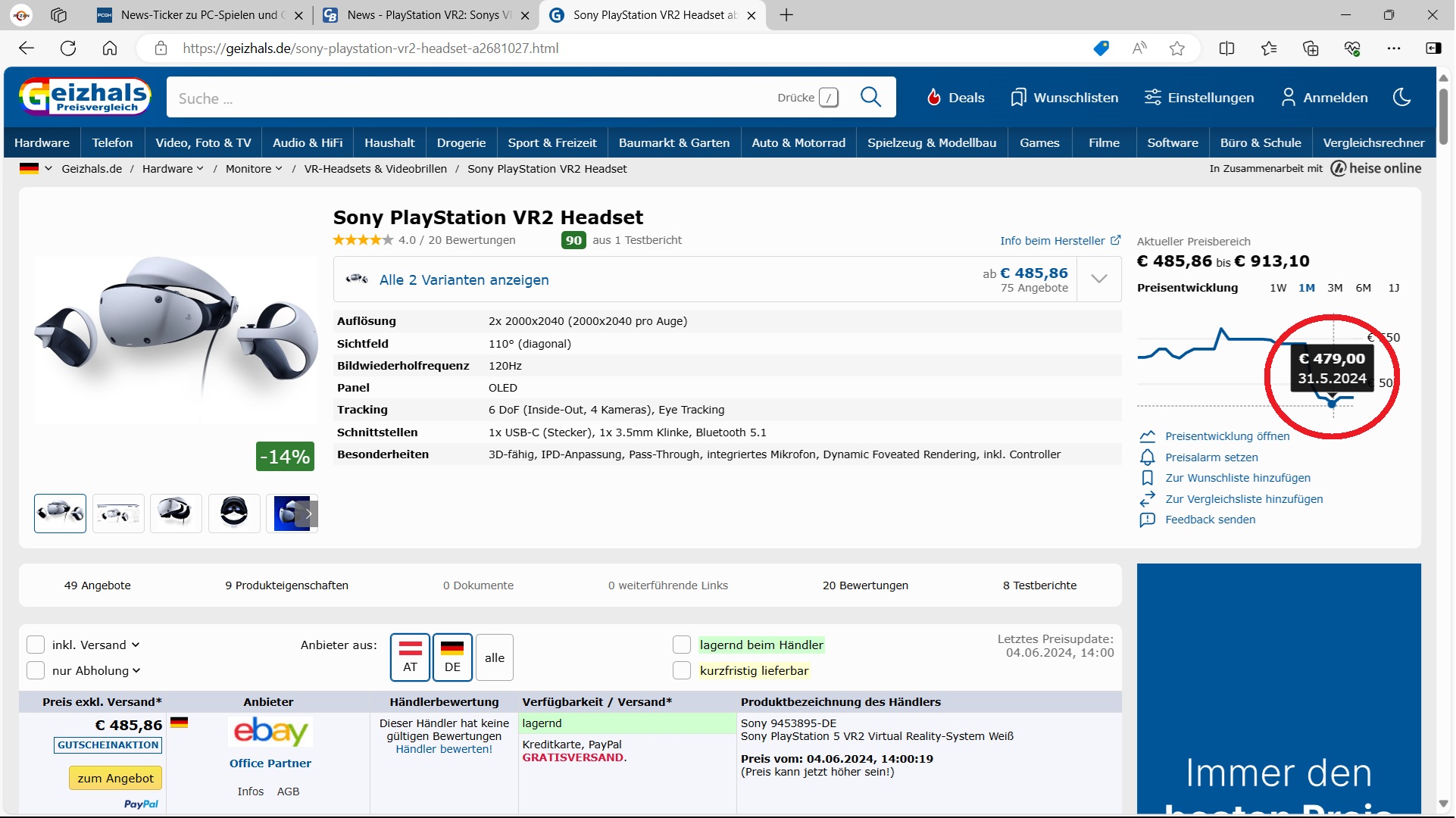
Task: Toggle dark mode moon icon
Action: [1401, 97]
